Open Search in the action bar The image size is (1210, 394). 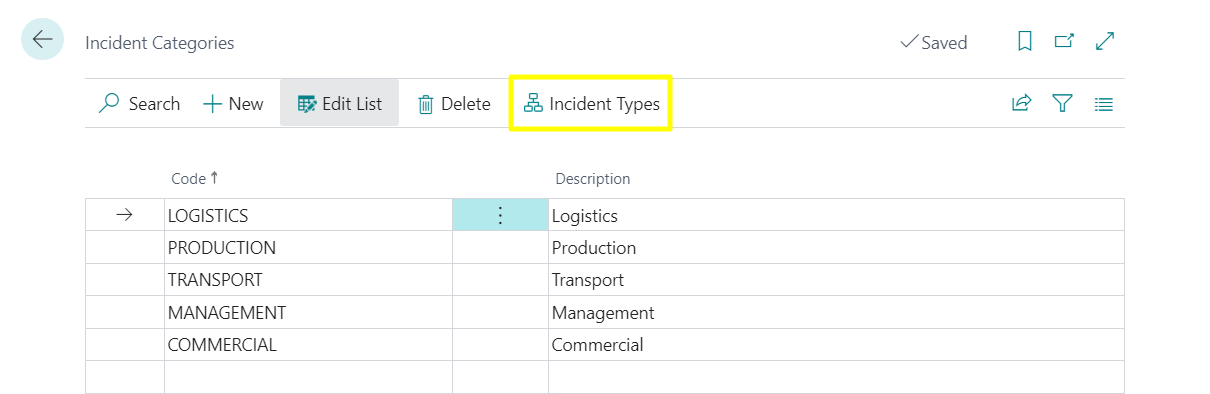[140, 104]
